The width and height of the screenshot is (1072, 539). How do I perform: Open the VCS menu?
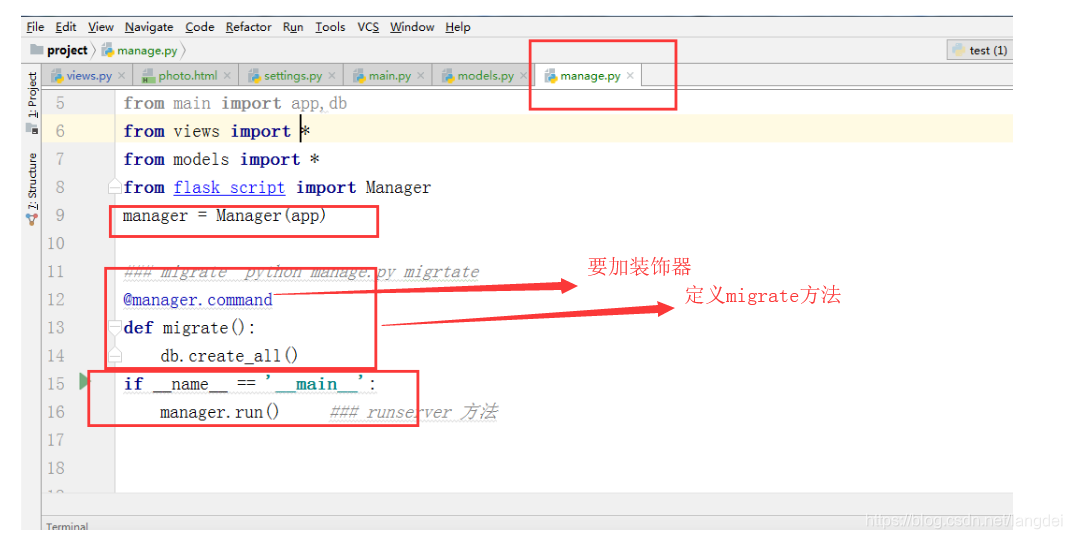tap(368, 27)
